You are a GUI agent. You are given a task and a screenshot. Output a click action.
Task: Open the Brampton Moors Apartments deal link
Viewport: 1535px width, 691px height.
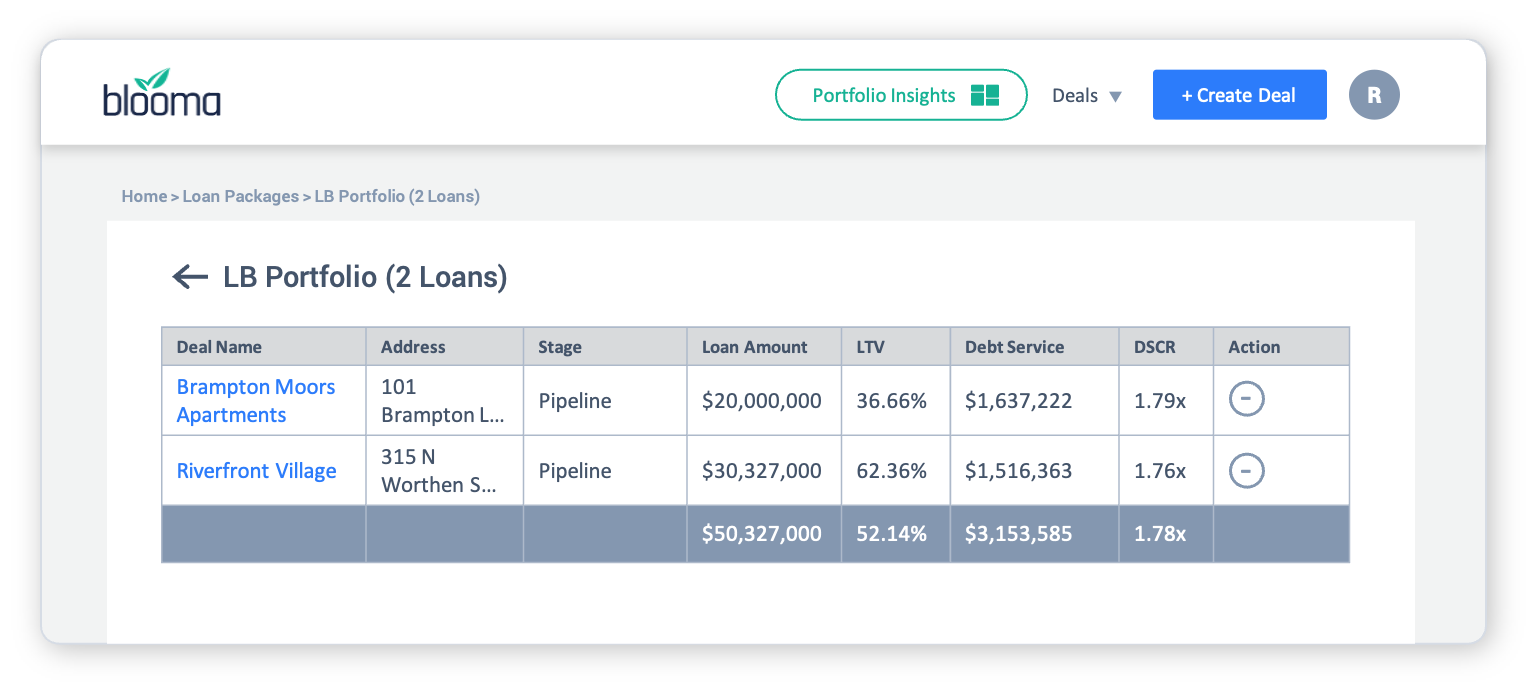pos(256,399)
